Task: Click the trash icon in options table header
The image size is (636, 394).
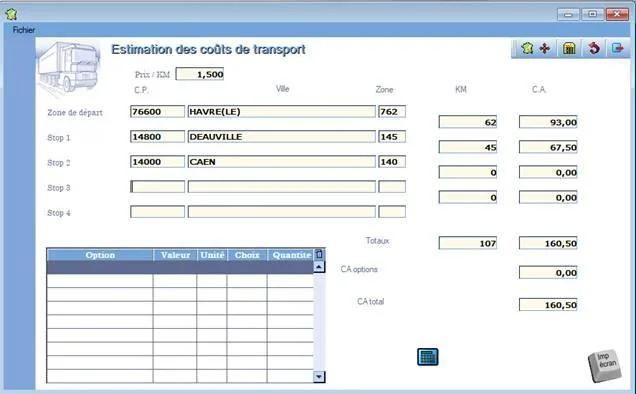Action: click(319, 254)
